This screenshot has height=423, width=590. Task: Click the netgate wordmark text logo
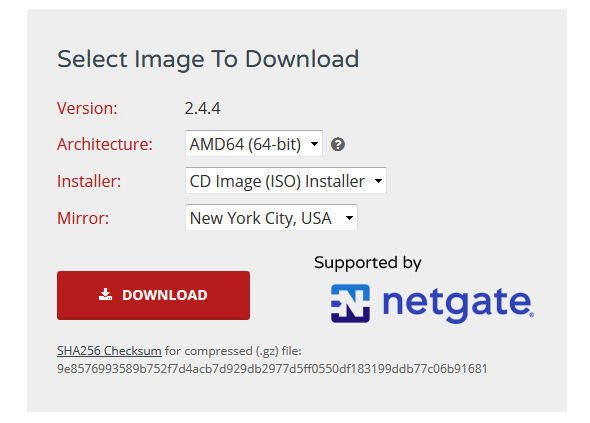coord(458,303)
